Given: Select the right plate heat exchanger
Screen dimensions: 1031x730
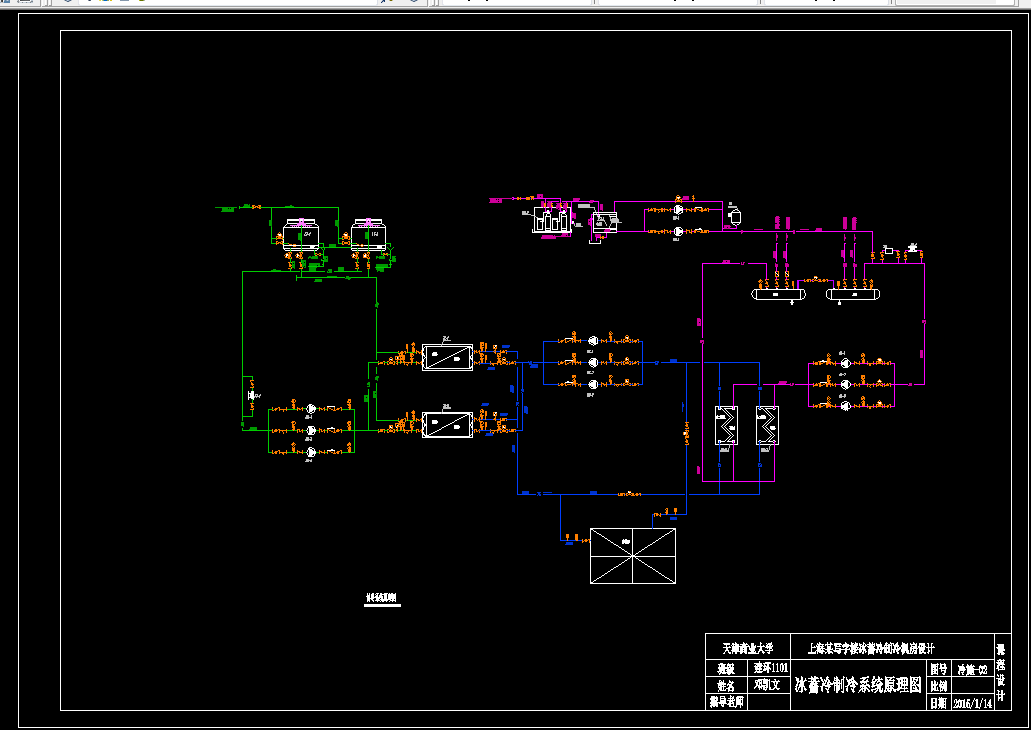Looking at the screenshot, I should pos(767,426).
